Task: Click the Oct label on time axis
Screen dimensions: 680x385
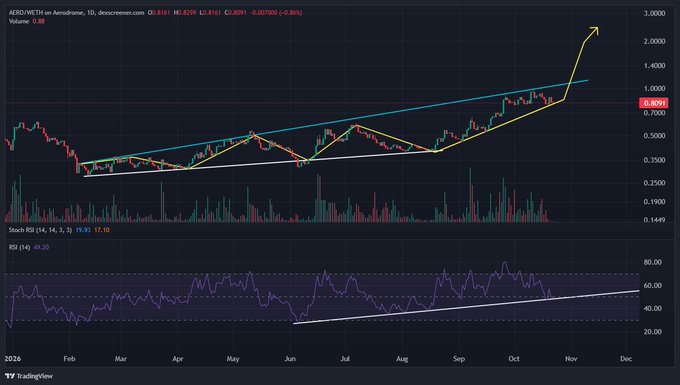Action: pyautogui.click(x=514, y=359)
